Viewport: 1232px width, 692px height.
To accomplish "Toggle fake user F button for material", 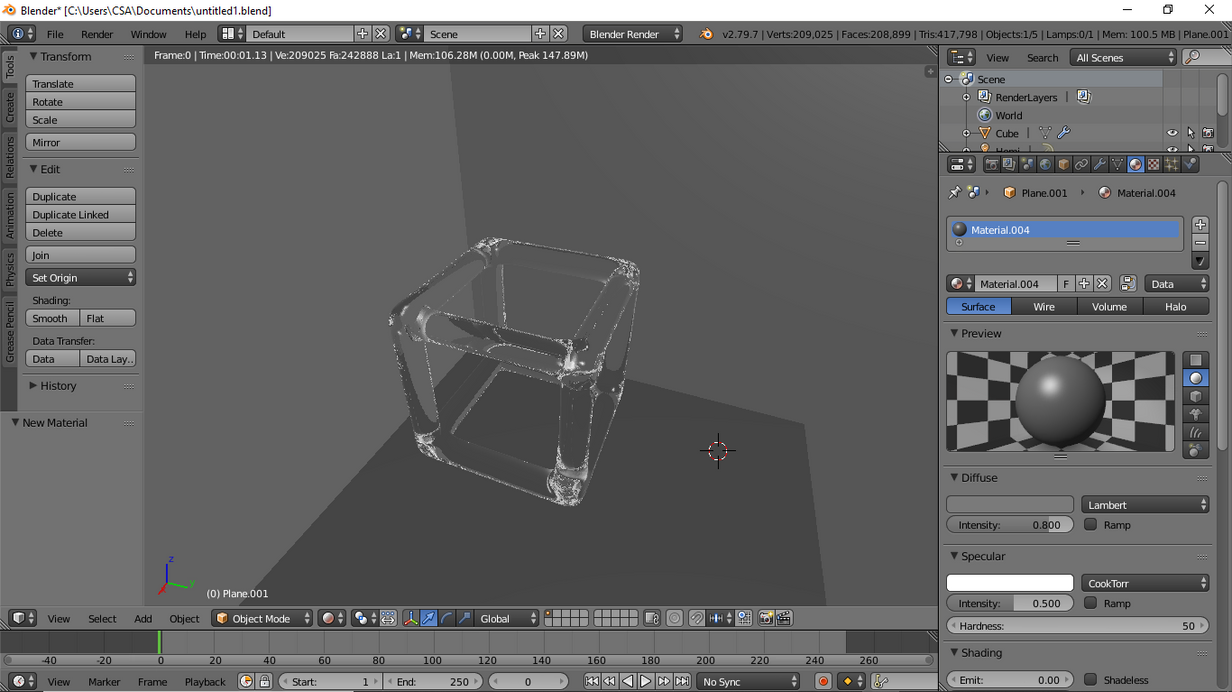I will [x=1066, y=284].
